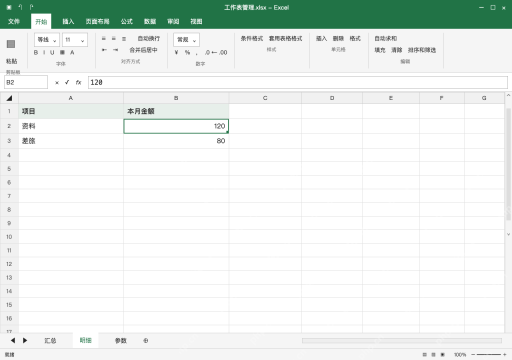Cancel the formula bar entry
The width and height of the screenshot is (512, 360).
tap(57, 82)
